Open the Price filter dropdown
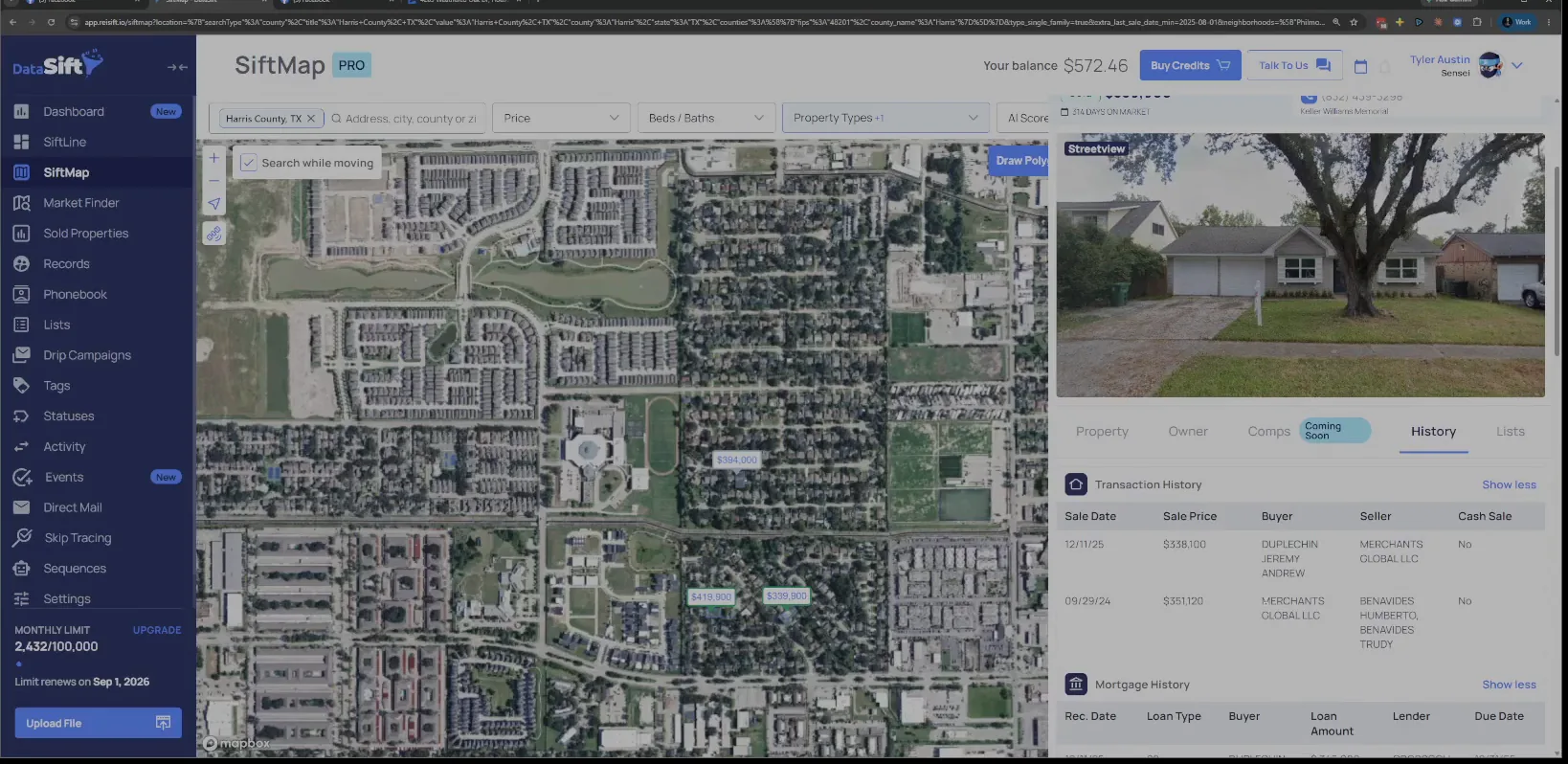The image size is (1568, 764). pos(561,118)
